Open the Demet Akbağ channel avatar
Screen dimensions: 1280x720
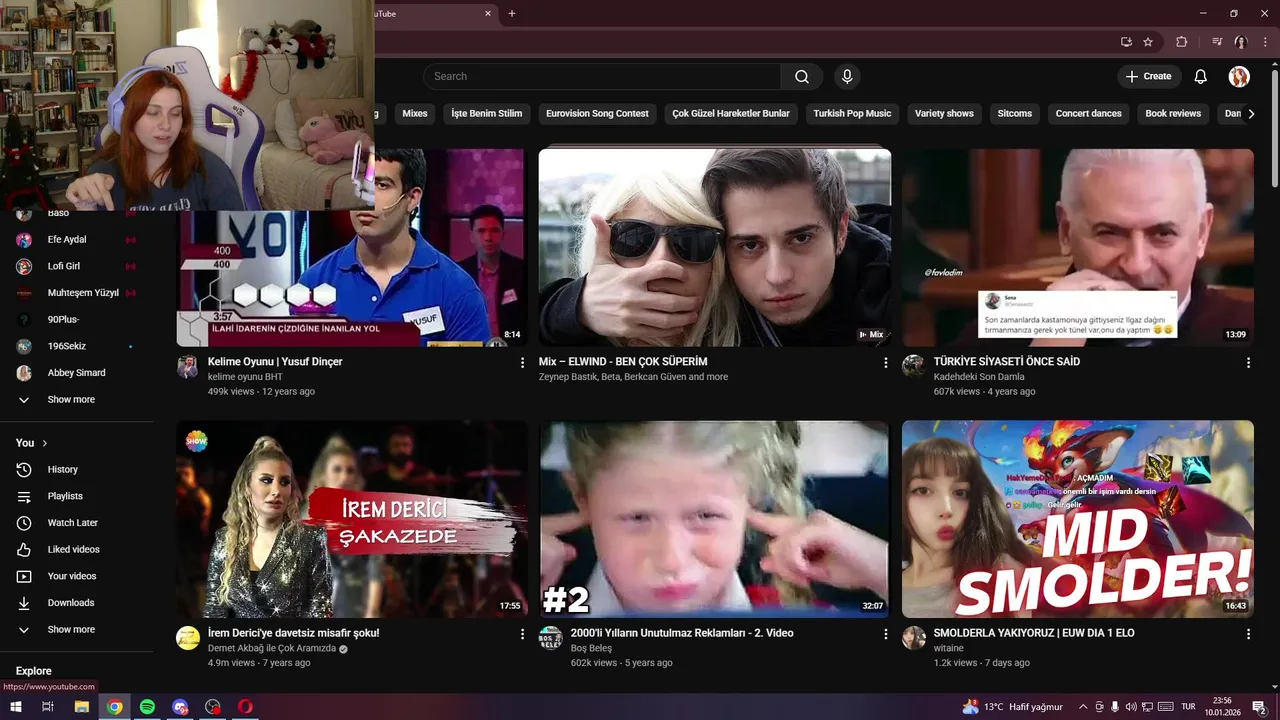[x=188, y=638]
